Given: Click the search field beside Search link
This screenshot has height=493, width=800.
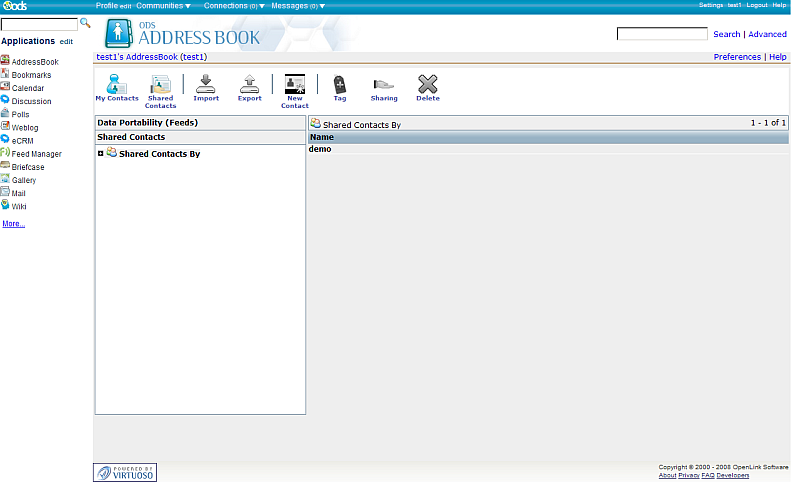Looking at the screenshot, I should coord(661,34).
